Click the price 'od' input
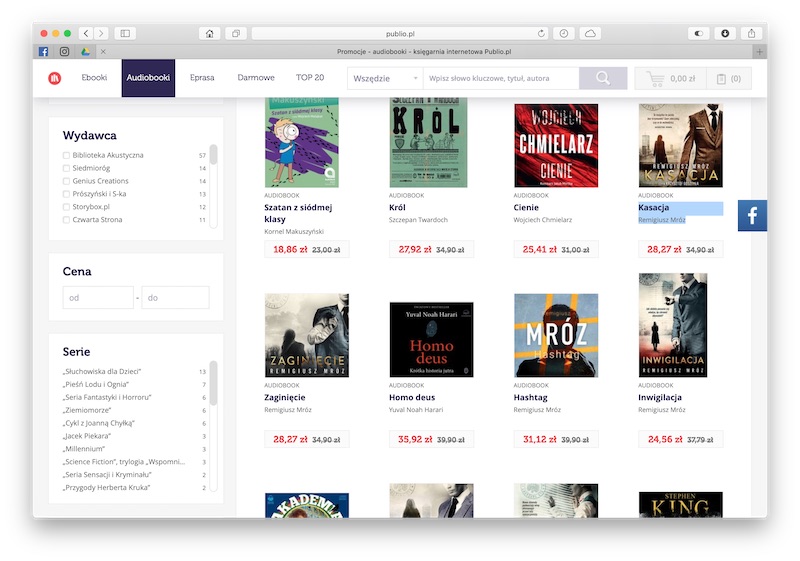Screen dimensions: 800x561 coord(98,297)
